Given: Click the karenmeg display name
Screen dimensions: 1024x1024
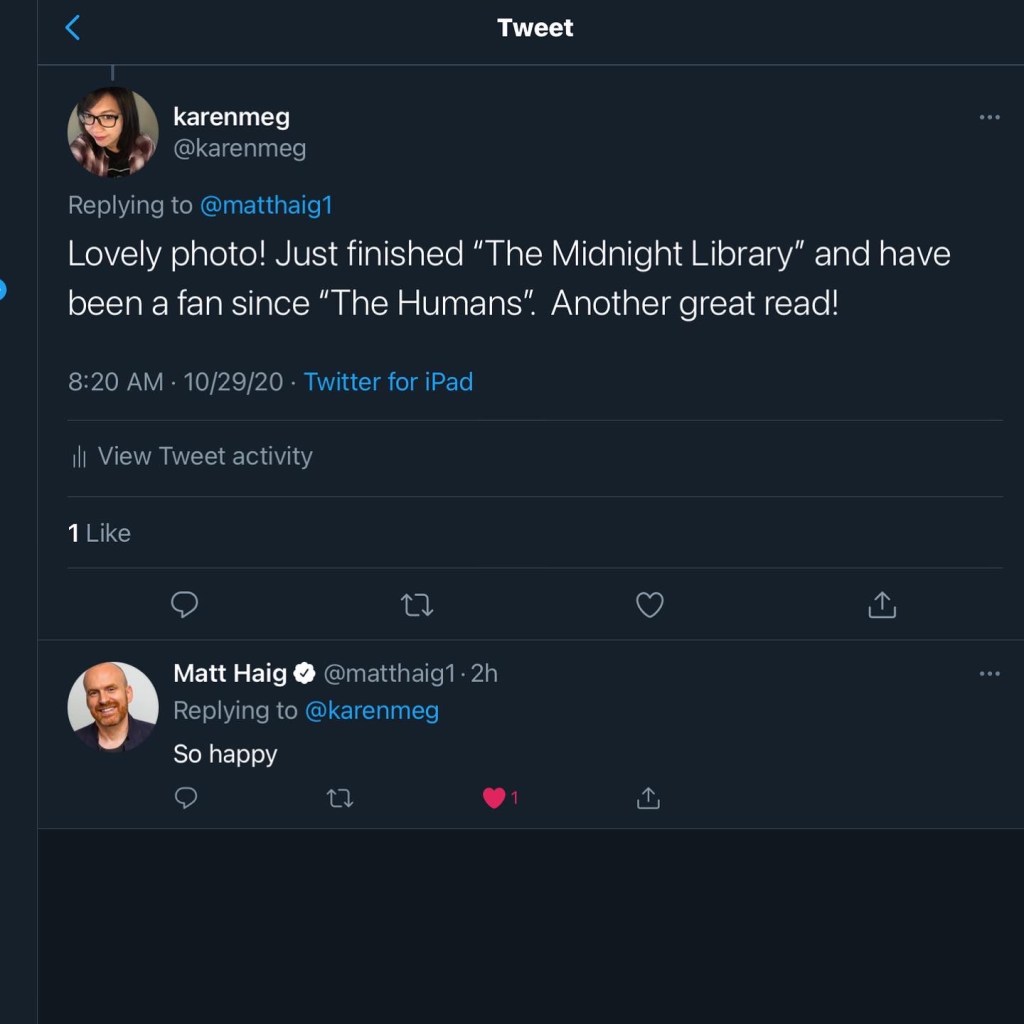Looking at the screenshot, I should [x=231, y=117].
